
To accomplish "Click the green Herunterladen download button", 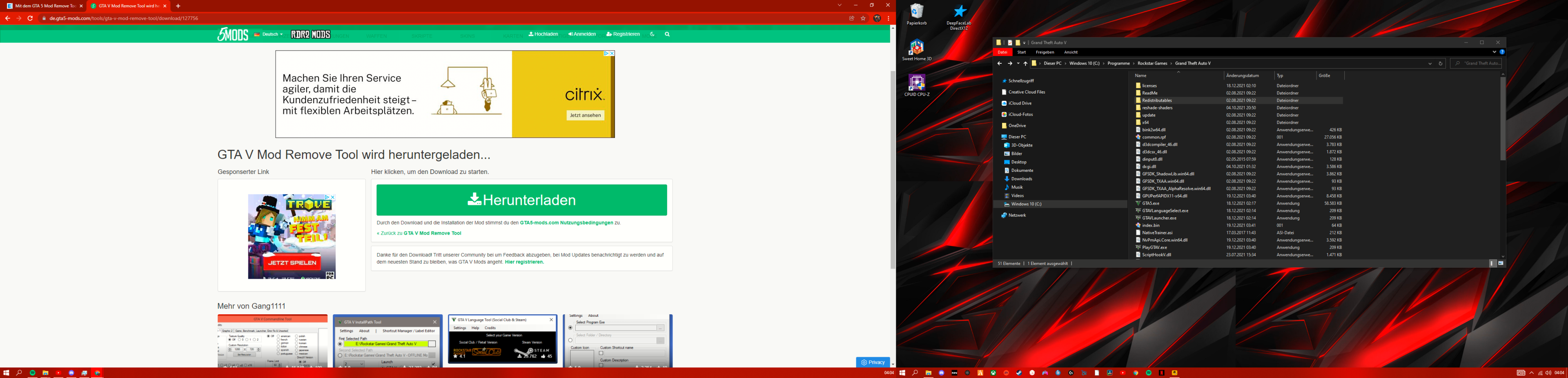I will (x=522, y=200).
